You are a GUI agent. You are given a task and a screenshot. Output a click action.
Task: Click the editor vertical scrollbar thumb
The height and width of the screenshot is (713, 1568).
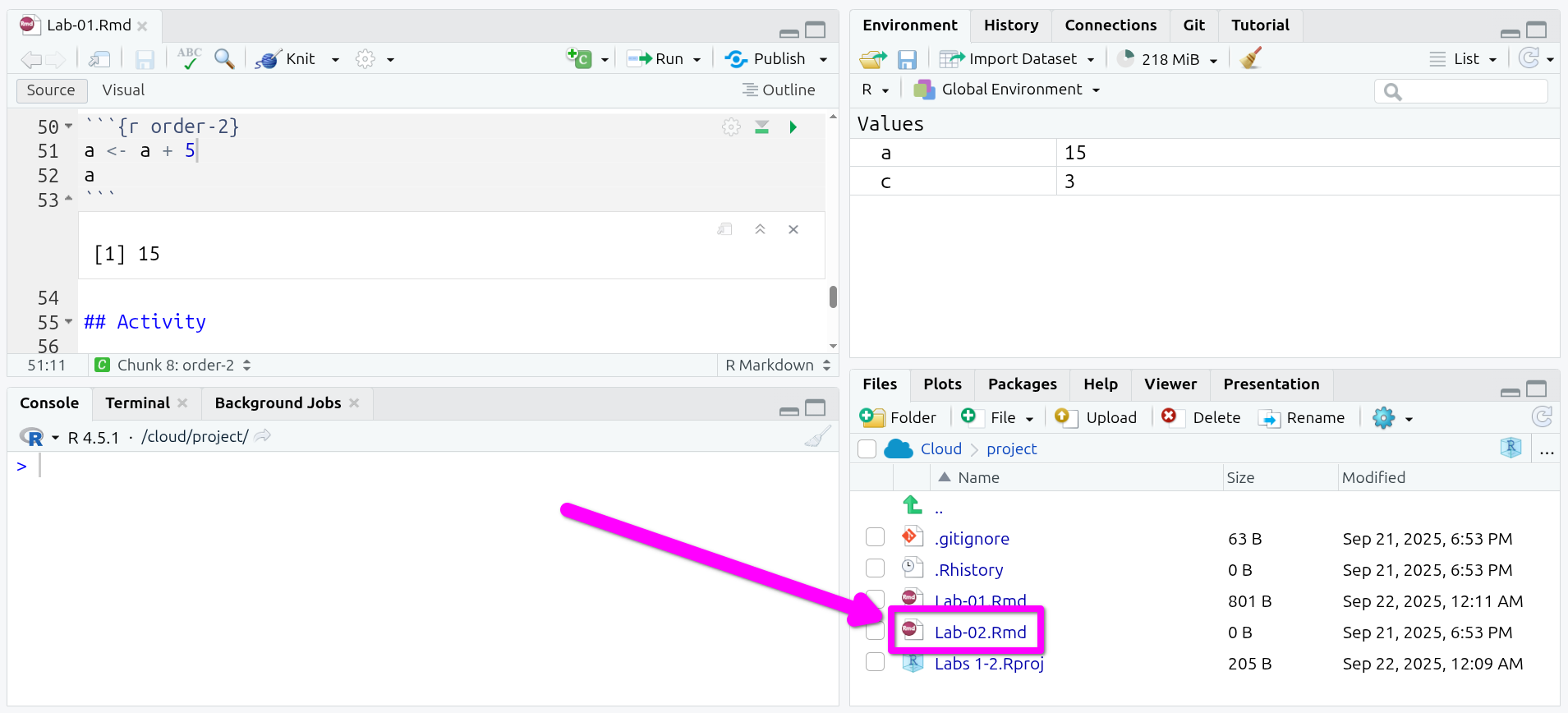coord(833,297)
